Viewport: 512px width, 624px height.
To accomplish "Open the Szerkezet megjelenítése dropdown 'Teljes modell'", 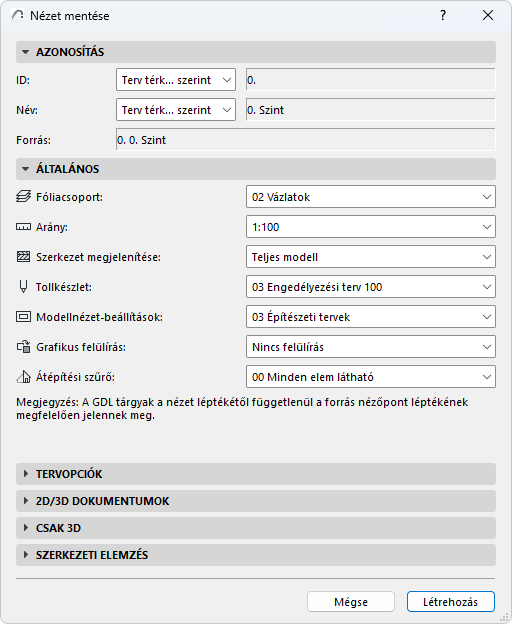I will 371,257.
